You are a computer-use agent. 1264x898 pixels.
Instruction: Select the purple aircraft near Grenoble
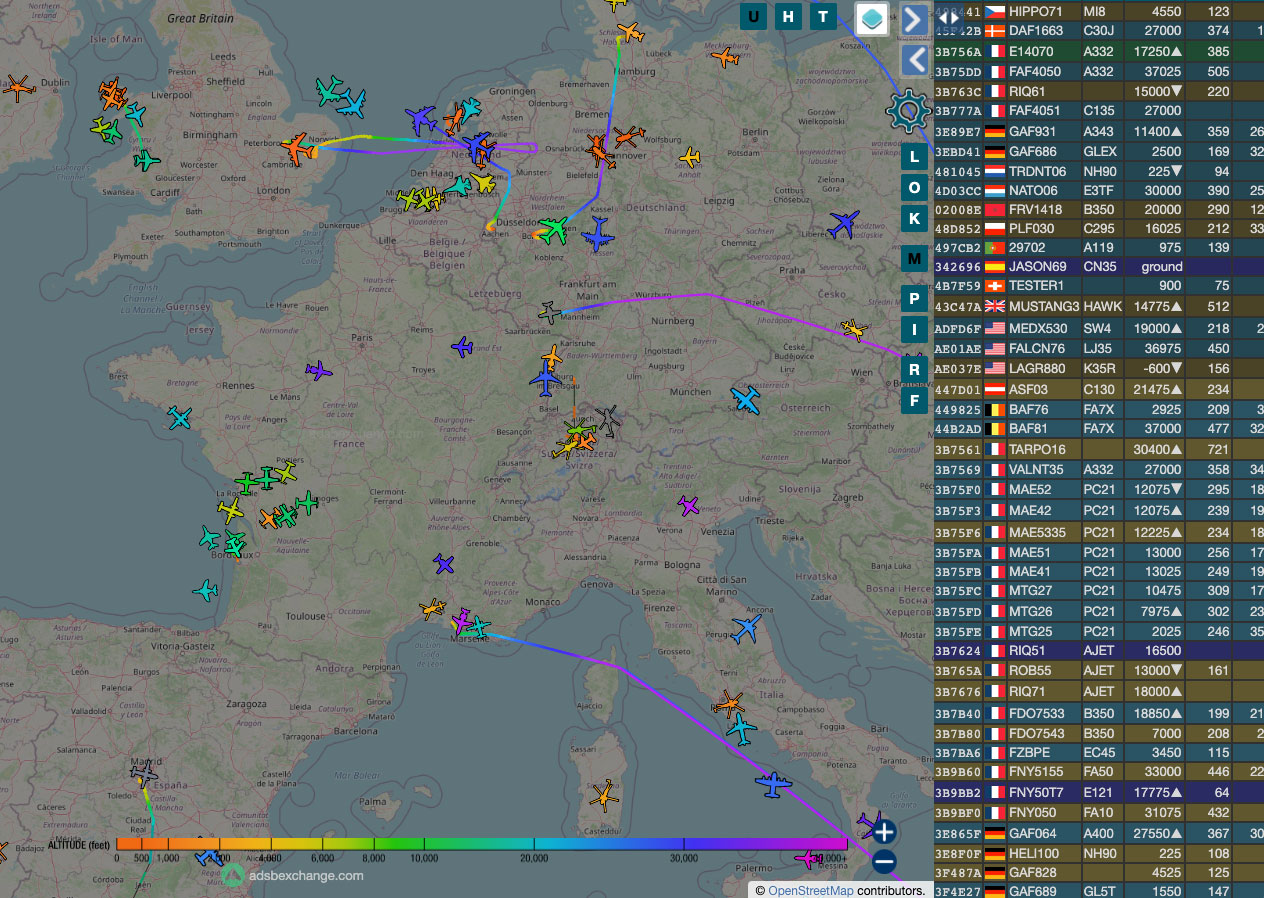point(444,564)
